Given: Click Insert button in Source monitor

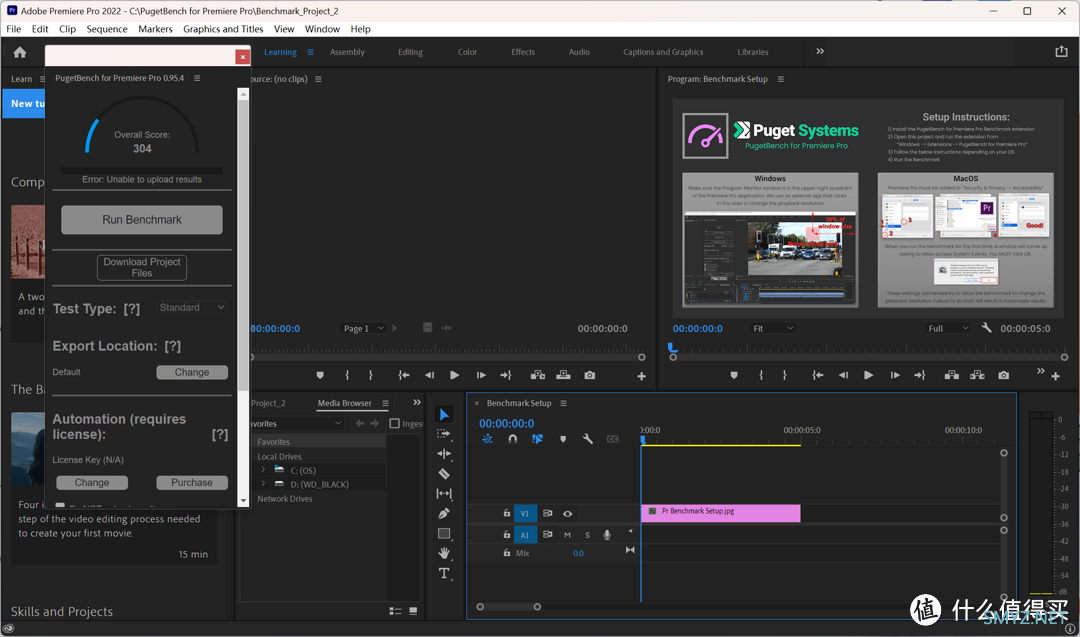Looking at the screenshot, I should point(538,375).
